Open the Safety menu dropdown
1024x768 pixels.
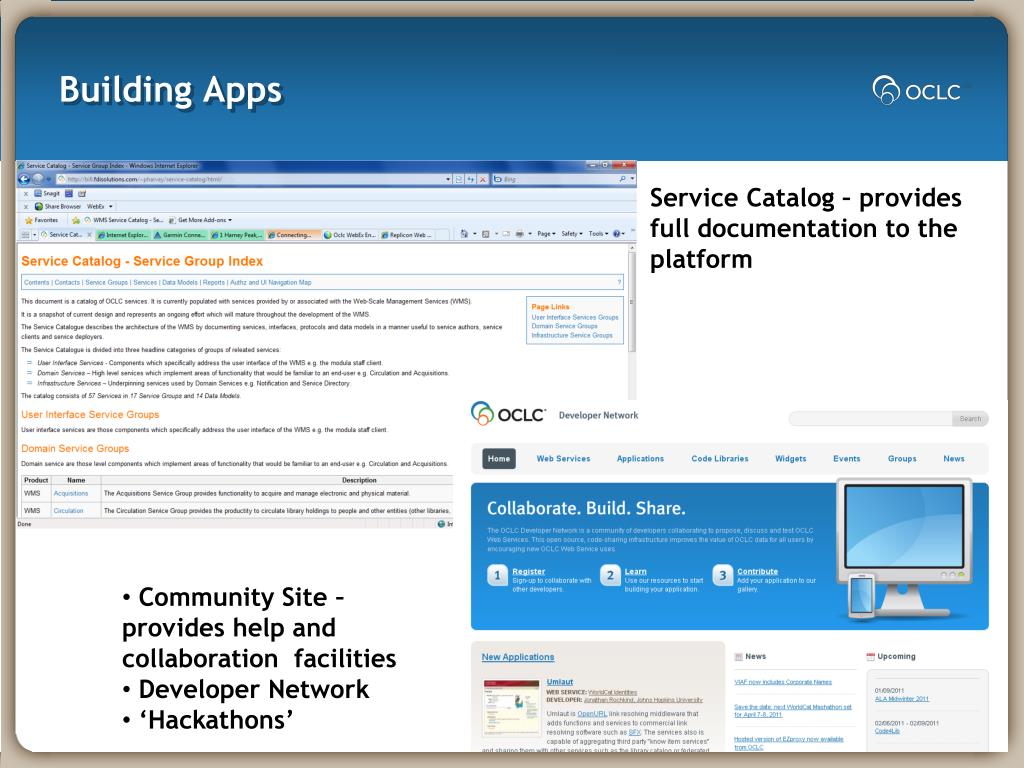point(571,234)
